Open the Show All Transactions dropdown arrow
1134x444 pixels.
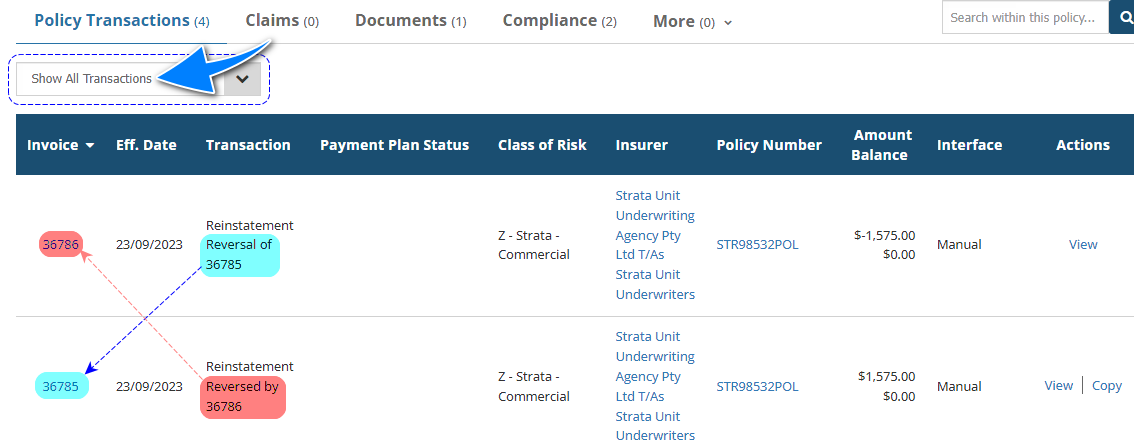pos(242,79)
